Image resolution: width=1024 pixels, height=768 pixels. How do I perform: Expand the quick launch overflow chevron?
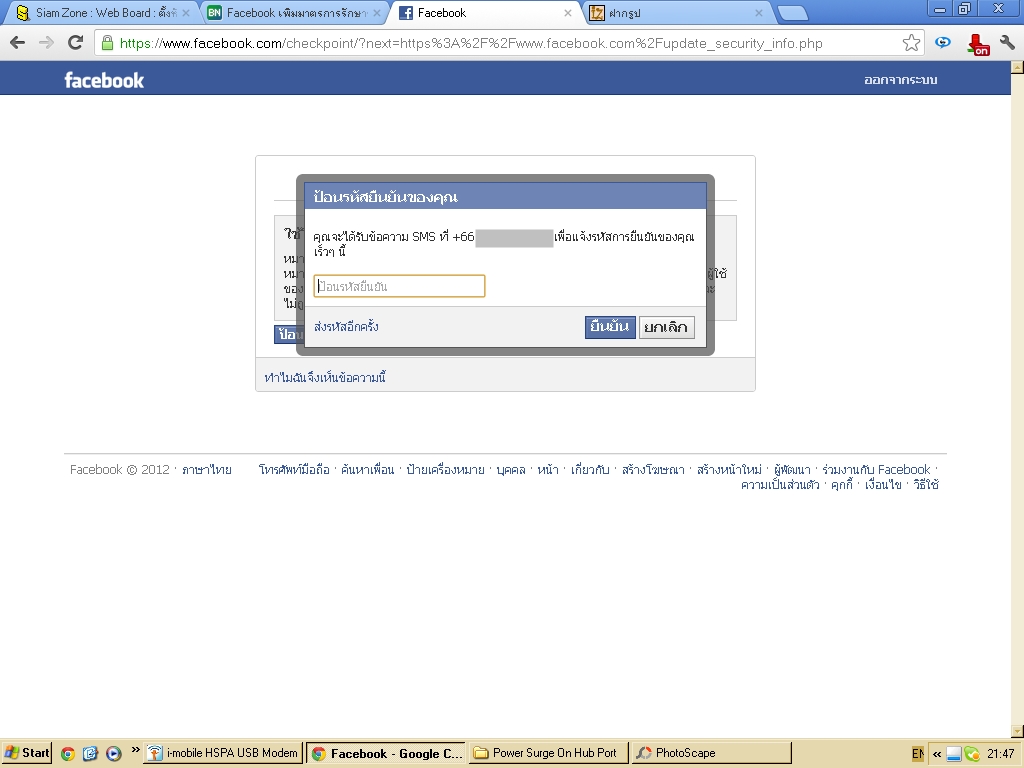click(x=135, y=750)
